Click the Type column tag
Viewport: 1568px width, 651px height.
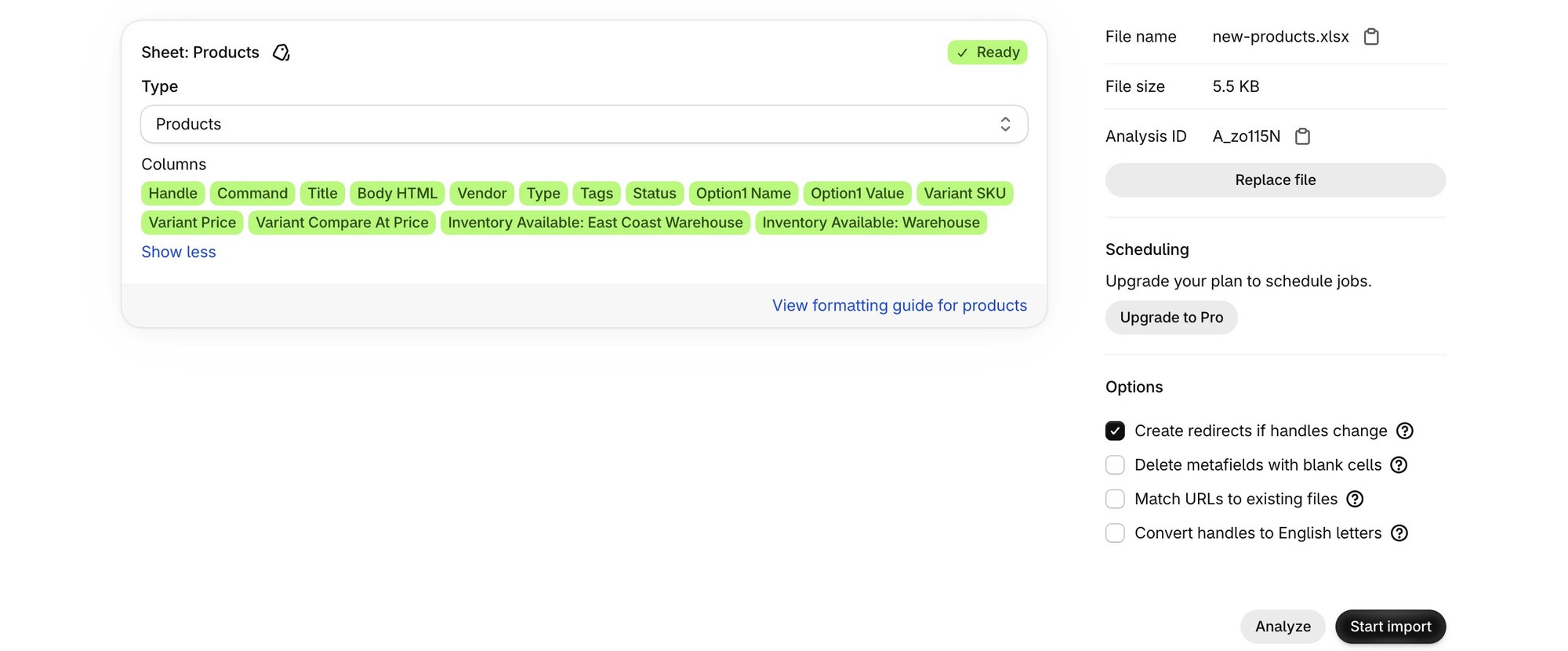pos(543,193)
